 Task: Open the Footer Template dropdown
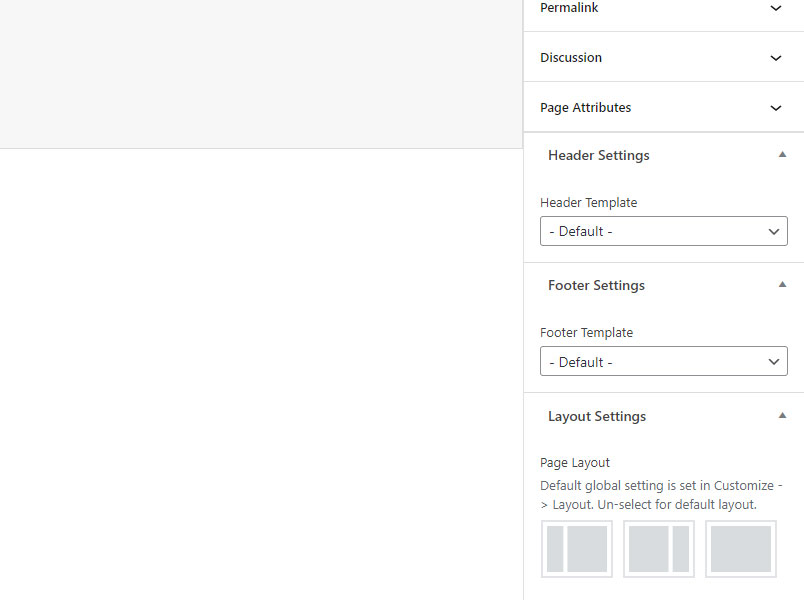664,362
